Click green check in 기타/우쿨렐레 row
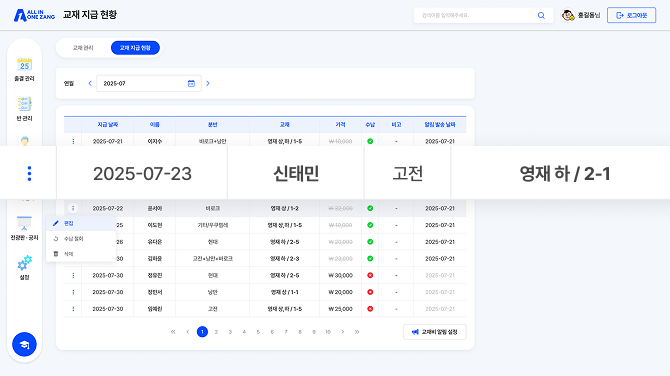The image size is (670, 376). pyautogui.click(x=370, y=225)
